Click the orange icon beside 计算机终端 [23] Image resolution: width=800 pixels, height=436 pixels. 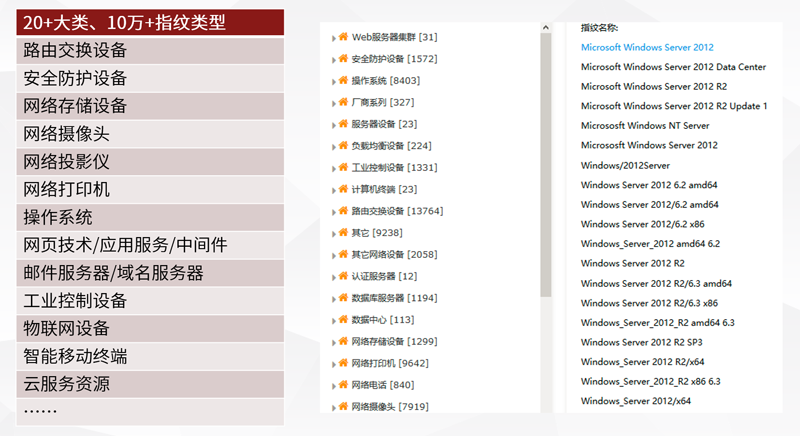(343, 189)
